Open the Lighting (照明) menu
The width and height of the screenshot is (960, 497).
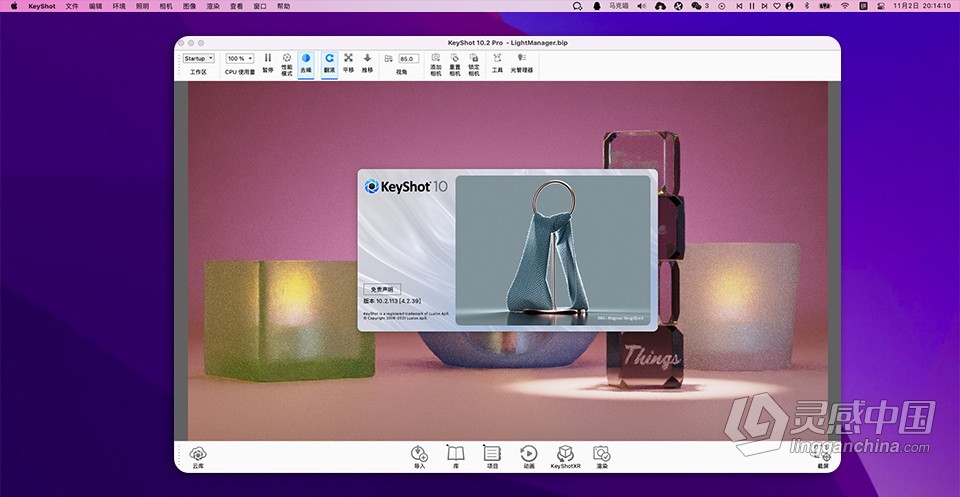(x=142, y=6)
